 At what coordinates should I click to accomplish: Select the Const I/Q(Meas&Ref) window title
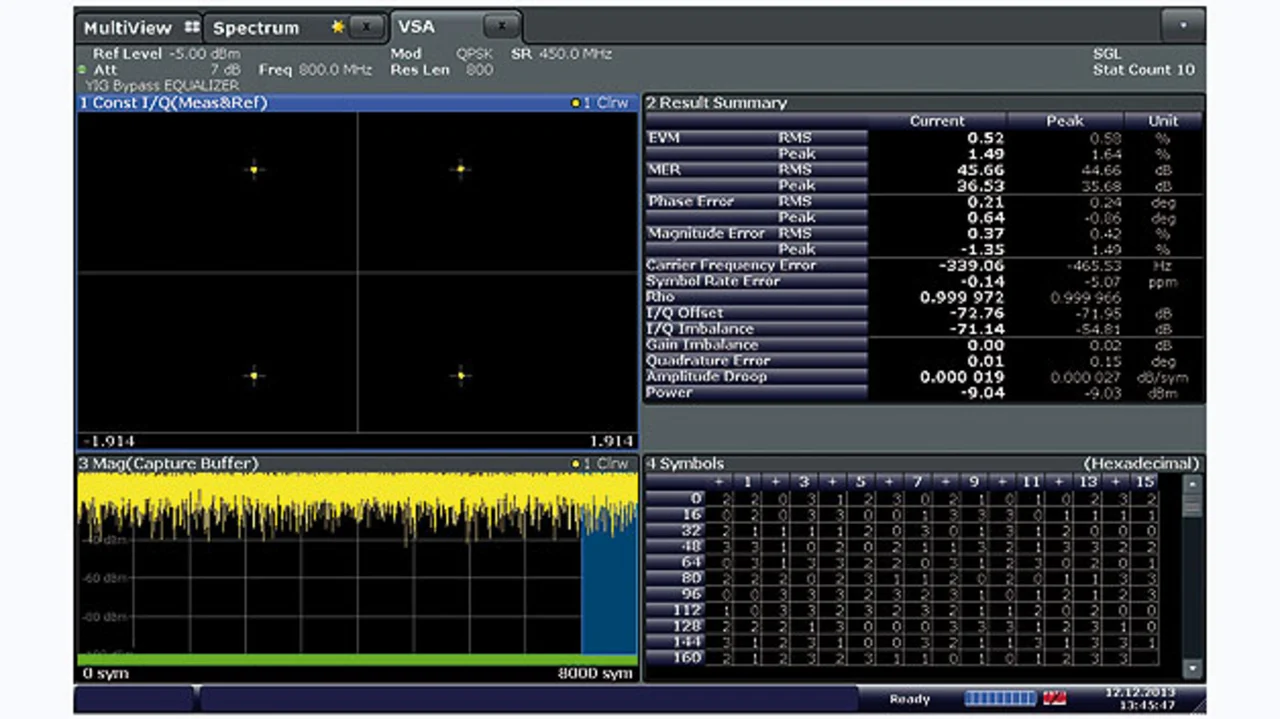(x=174, y=103)
